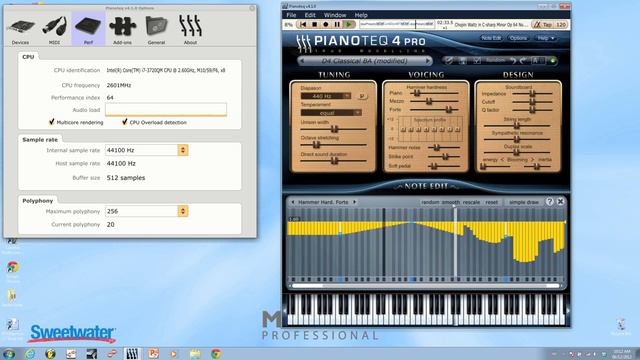Click the next preset arrow in Pianoteq
The height and width of the screenshot is (360, 640).
coord(428,61)
